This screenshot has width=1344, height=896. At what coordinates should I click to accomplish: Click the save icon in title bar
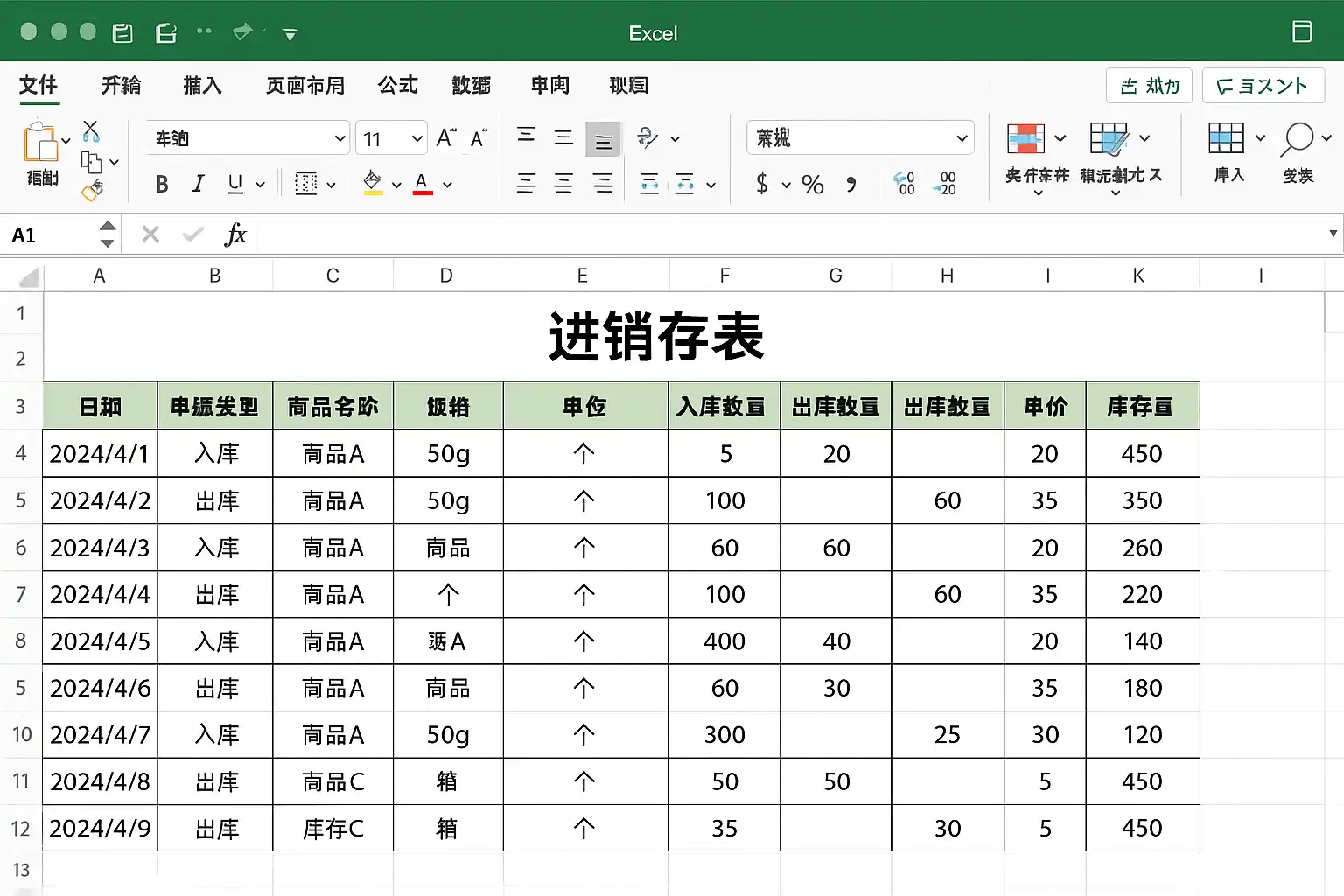(122, 33)
